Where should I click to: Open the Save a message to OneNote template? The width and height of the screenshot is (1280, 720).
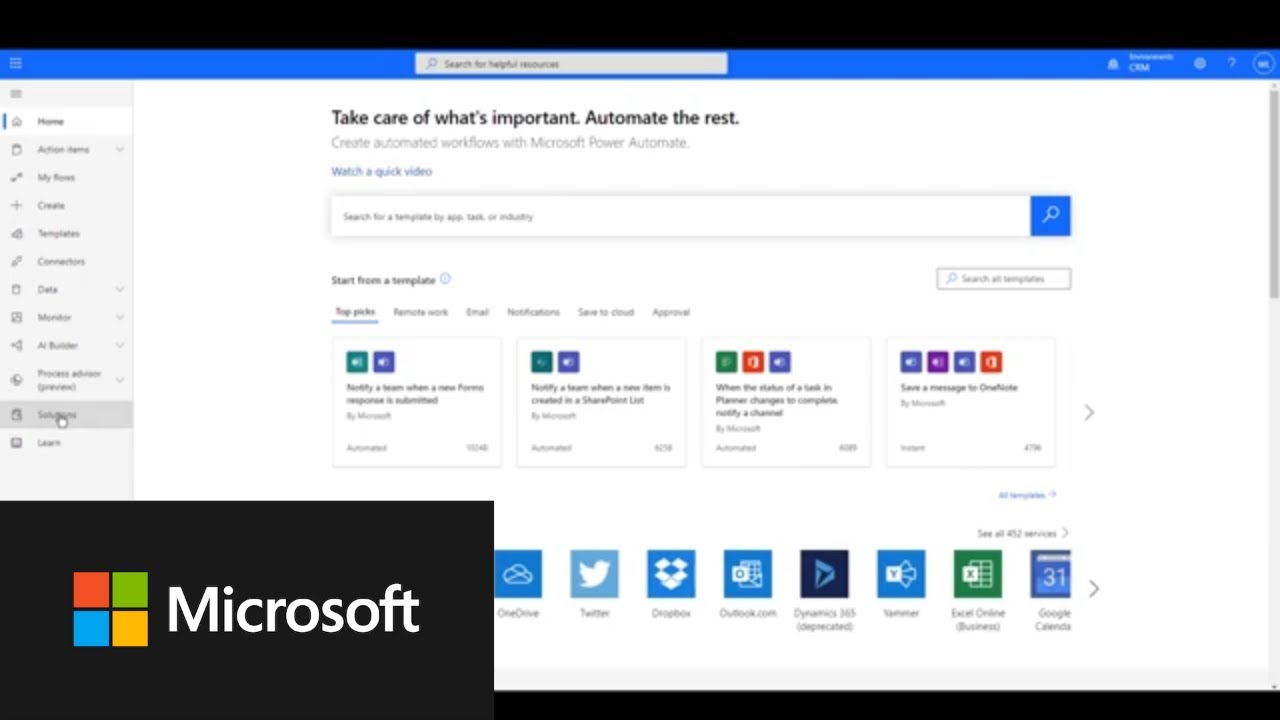[970, 402]
